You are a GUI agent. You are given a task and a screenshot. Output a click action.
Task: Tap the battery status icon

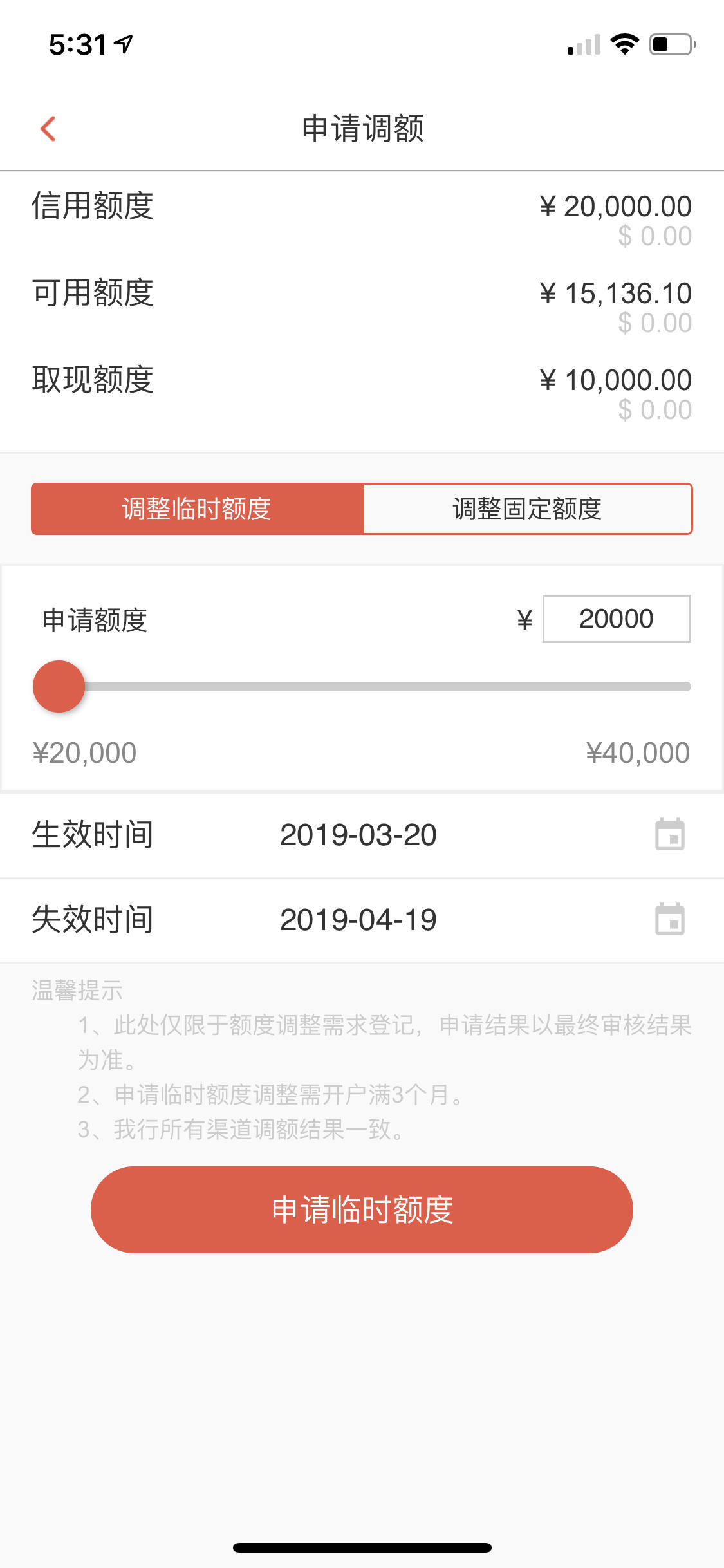[673, 44]
